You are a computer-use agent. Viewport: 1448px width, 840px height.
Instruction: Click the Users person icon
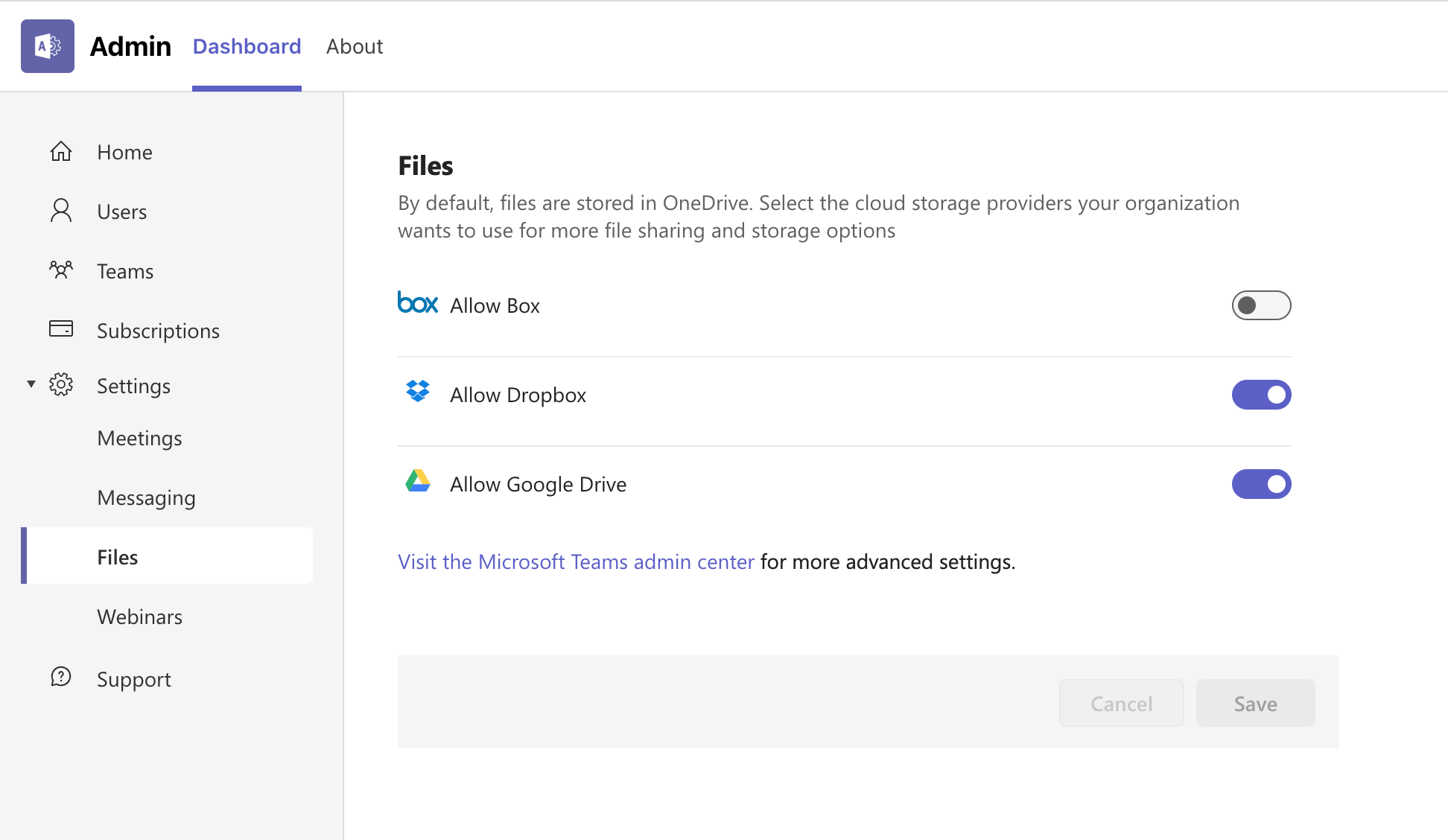pyautogui.click(x=61, y=211)
